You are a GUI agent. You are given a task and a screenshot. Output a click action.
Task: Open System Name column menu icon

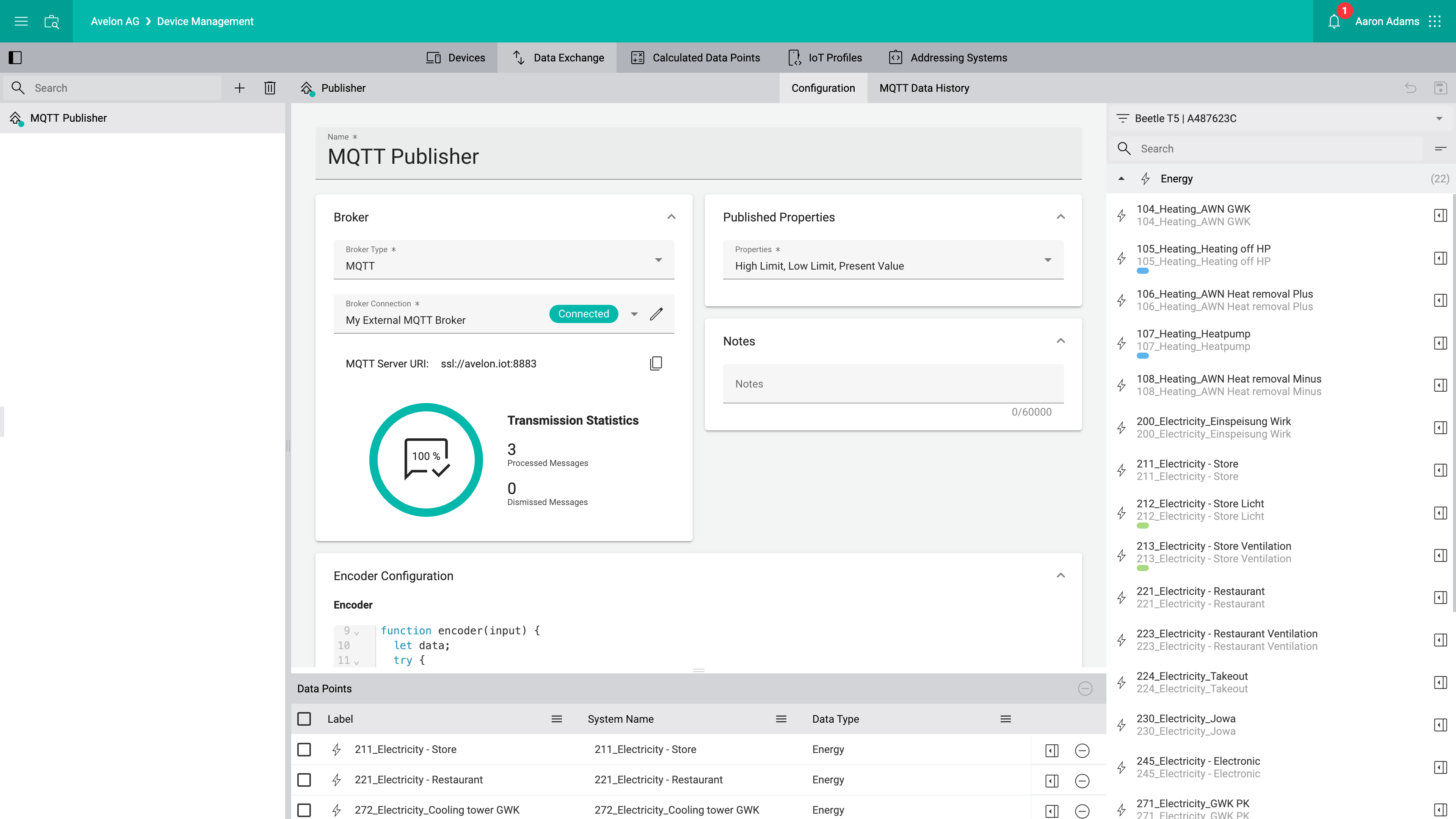click(x=781, y=720)
